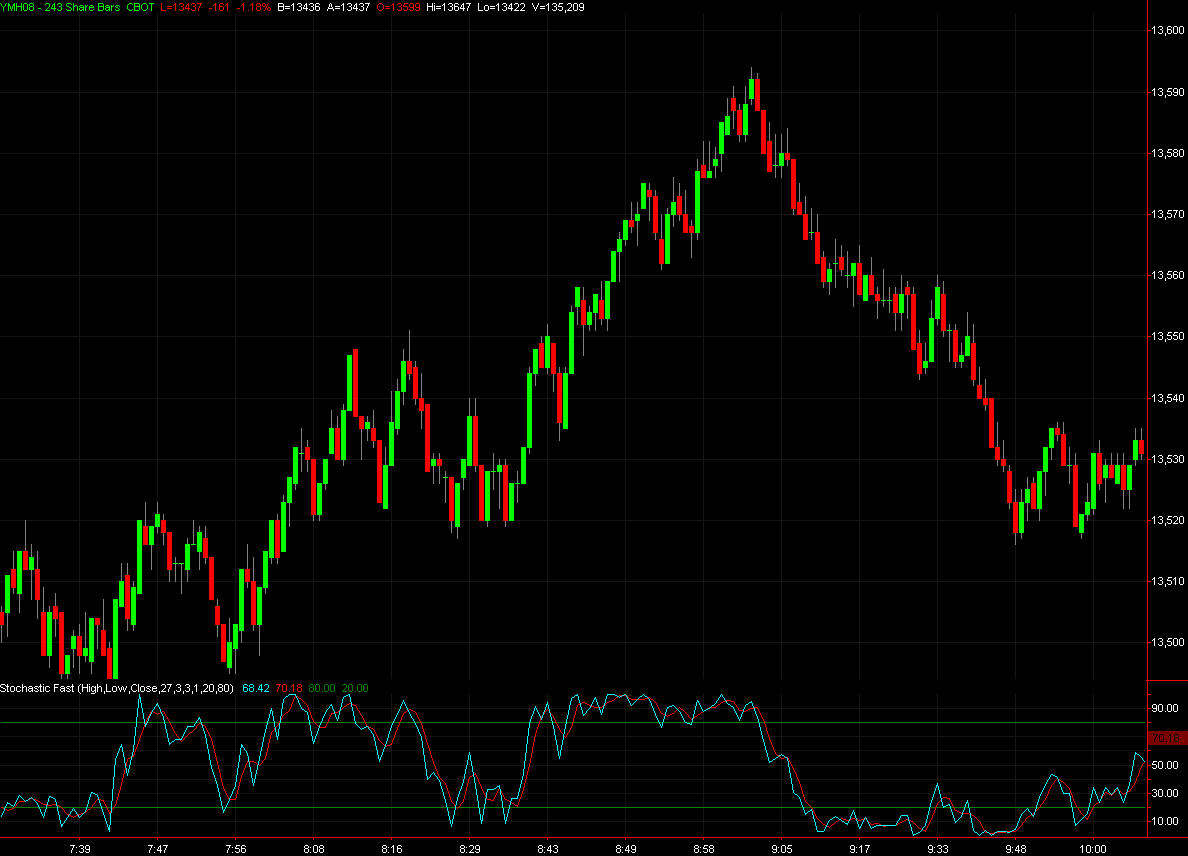This screenshot has height=856, width=1188.
Task: Click the 13,590 price axis label
Action: pos(1168,92)
